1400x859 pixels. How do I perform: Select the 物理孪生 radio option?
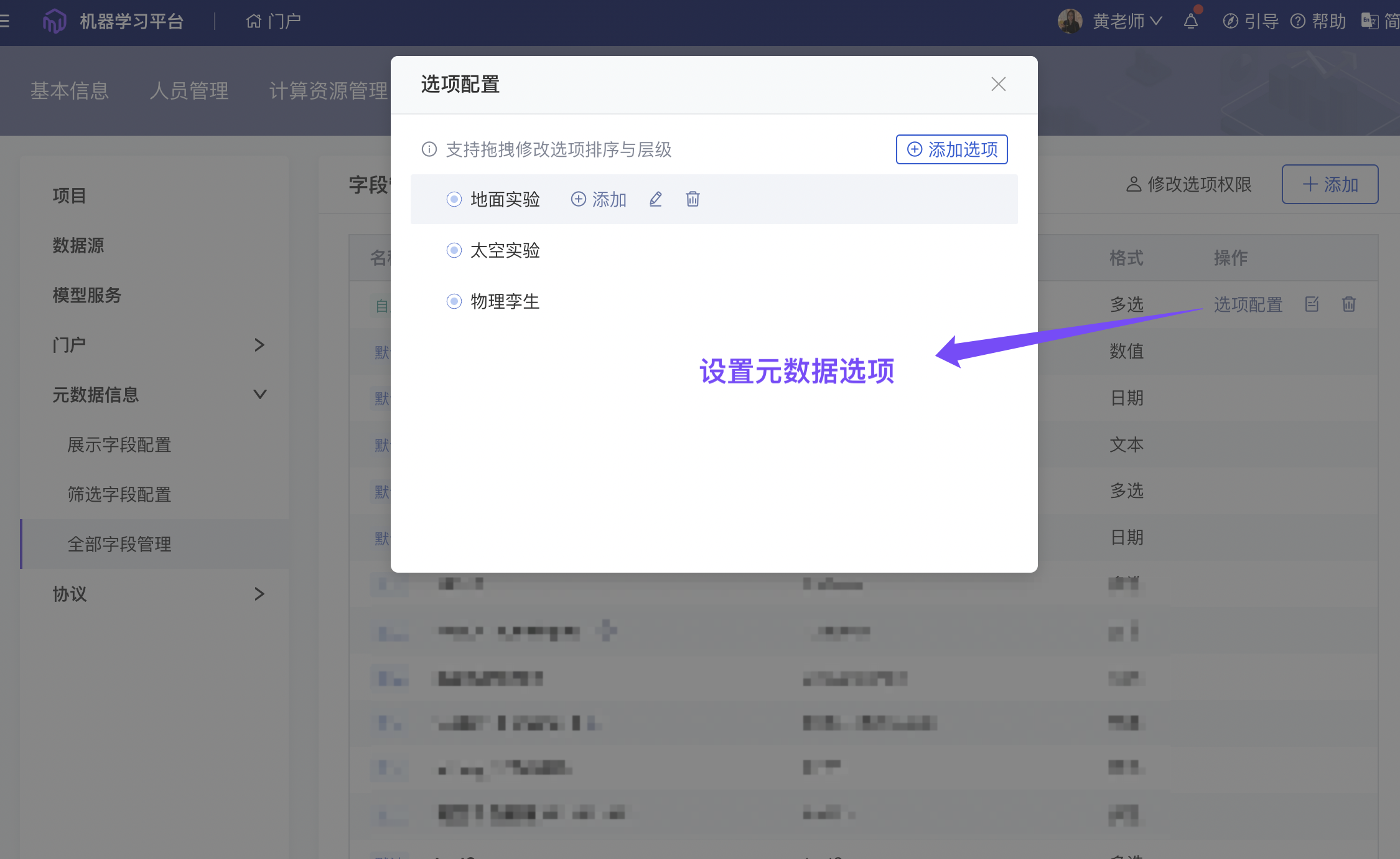[454, 301]
